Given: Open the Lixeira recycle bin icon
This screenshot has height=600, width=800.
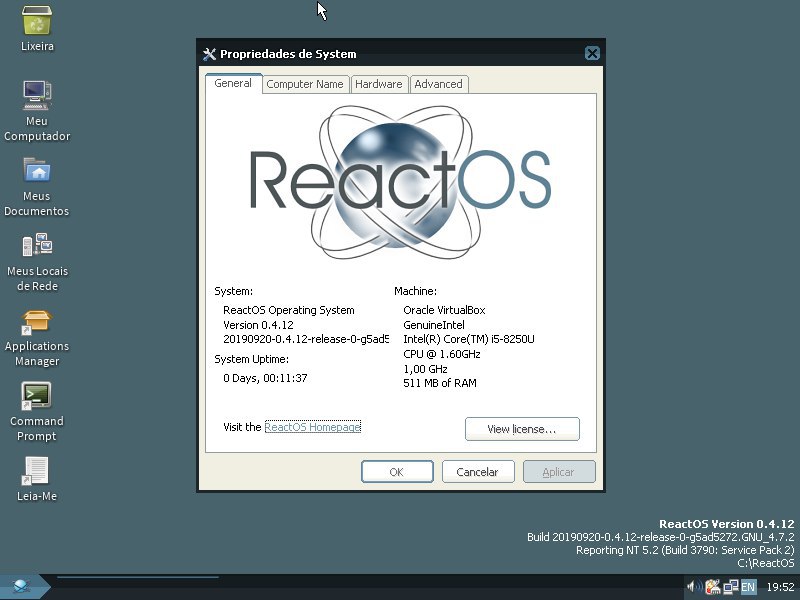Looking at the screenshot, I should pos(37,20).
